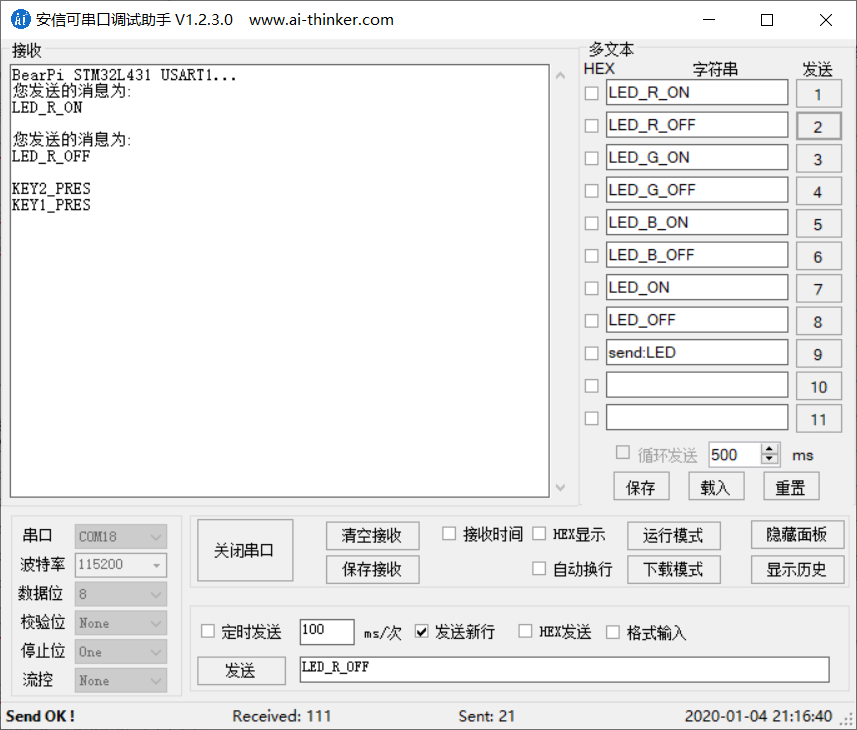Image resolution: width=857 pixels, height=730 pixels.
Task: Toggle HEX checkbox for LED_B_OFF row
Action: point(591,256)
